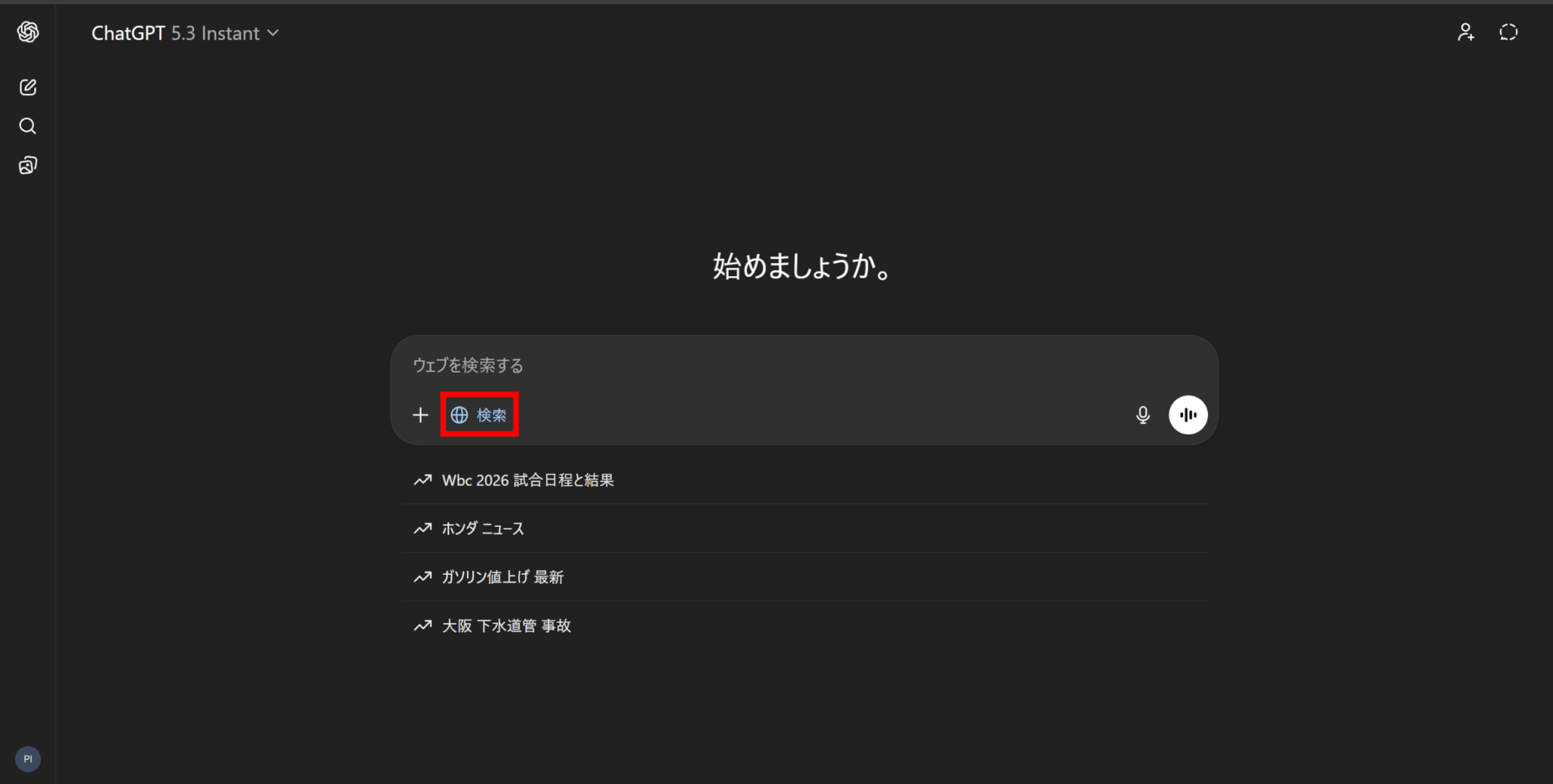Start dictation with the microphone icon
Screen dimensions: 1553x784
[1143, 415]
